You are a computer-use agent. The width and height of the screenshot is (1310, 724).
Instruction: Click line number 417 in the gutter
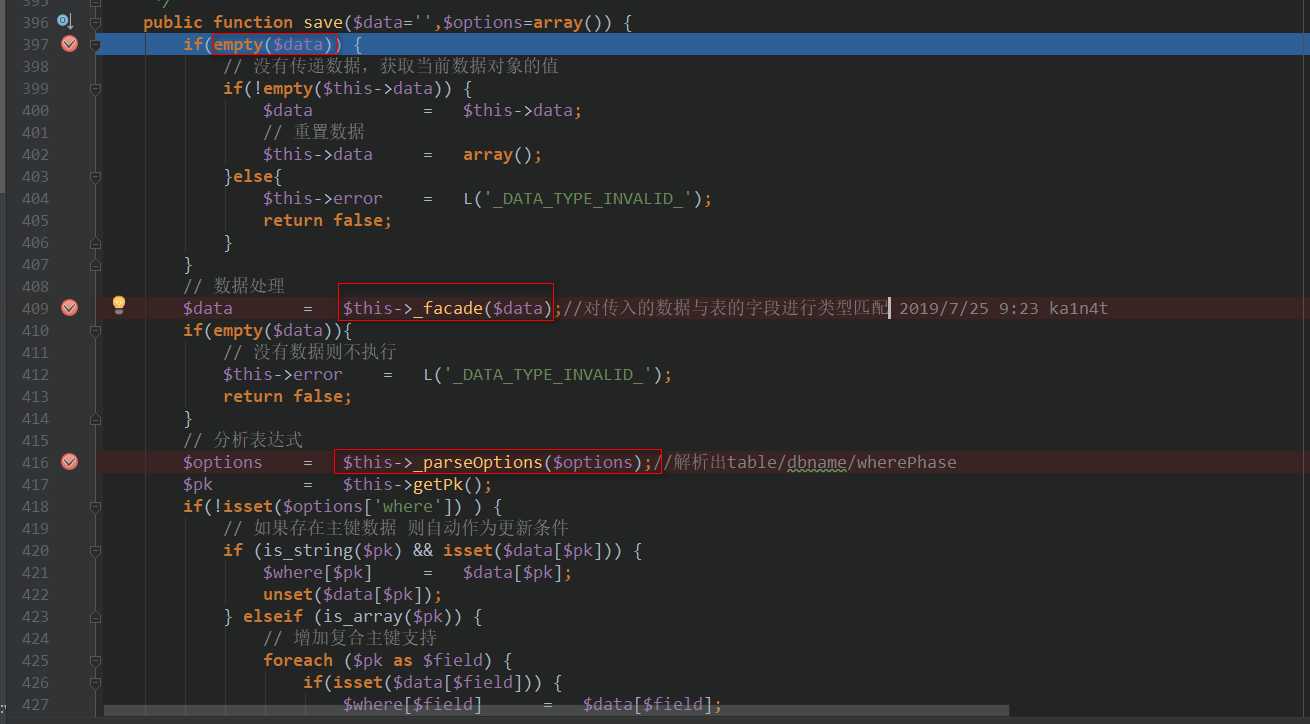35,484
